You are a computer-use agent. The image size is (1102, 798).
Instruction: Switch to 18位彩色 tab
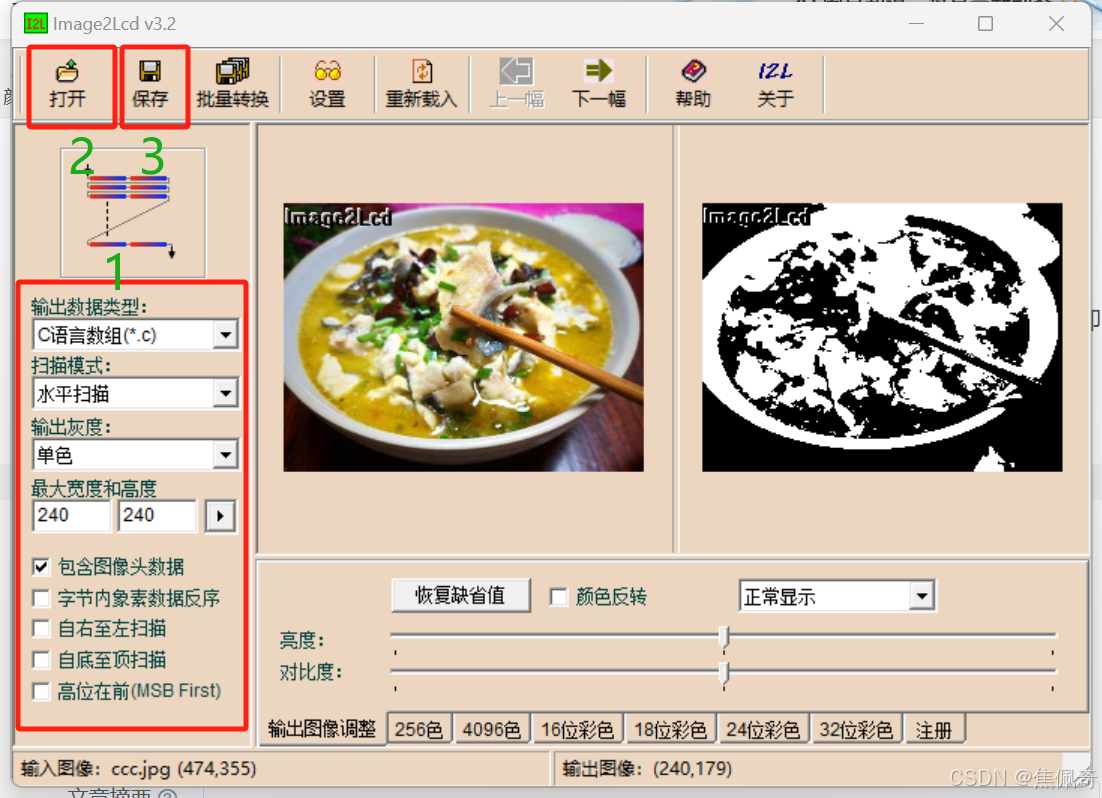pyautogui.click(x=670, y=730)
